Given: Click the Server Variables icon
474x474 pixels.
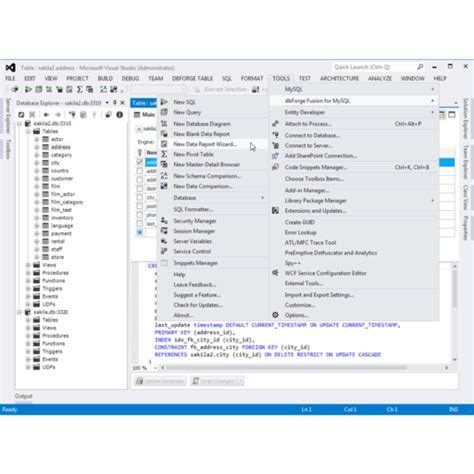Looking at the screenshot, I should [164, 241].
